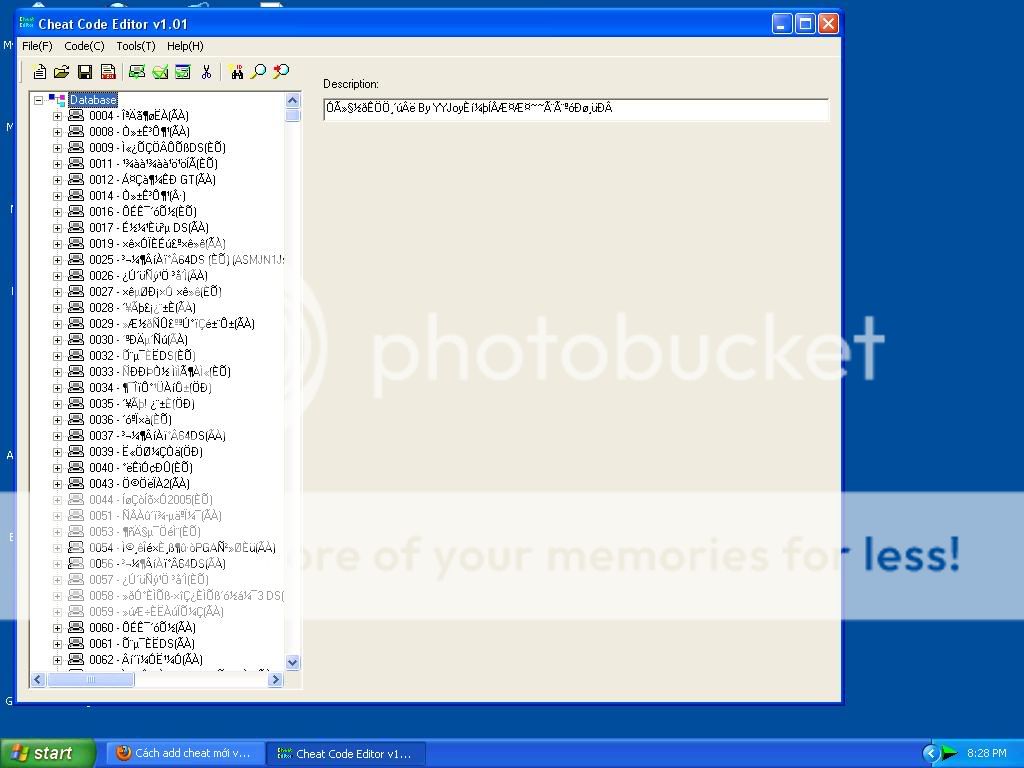Click the Database root node icon
Screen dimensions: 1024x768
point(57,100)
